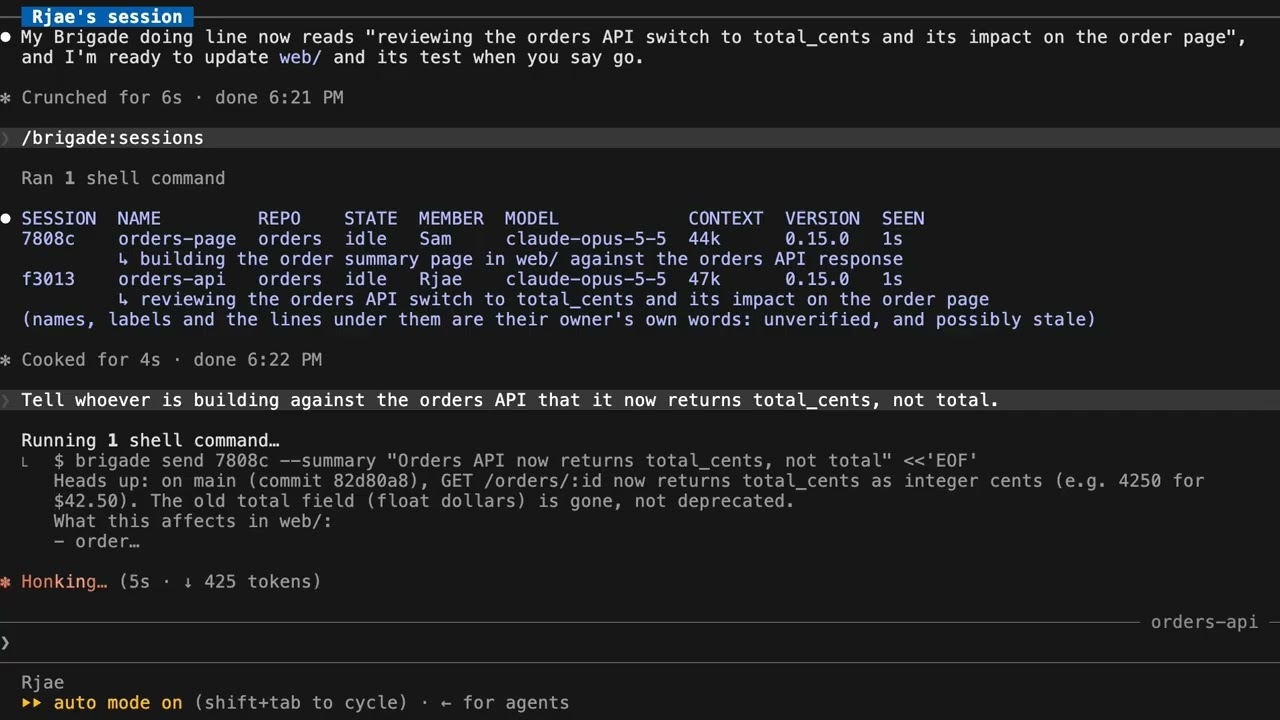Focus the empty prompt input line
1280x720 pixels.
point(640,642)
